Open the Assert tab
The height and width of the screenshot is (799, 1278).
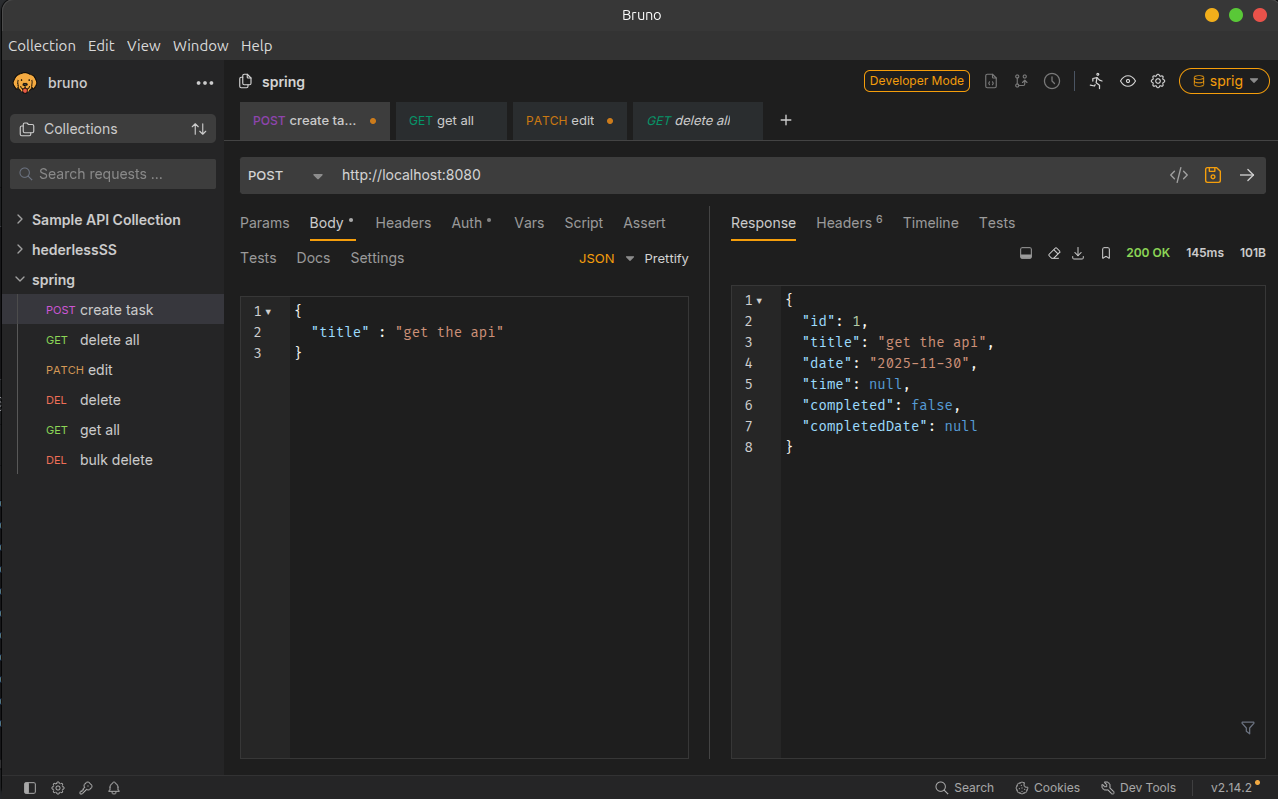pos(644,223)
